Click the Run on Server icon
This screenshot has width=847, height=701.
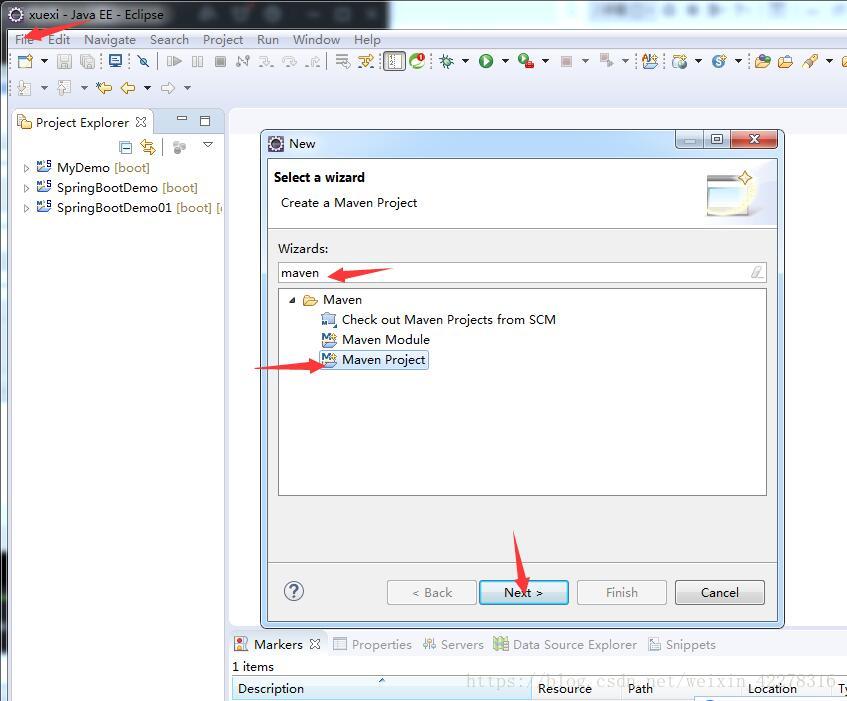526,61
